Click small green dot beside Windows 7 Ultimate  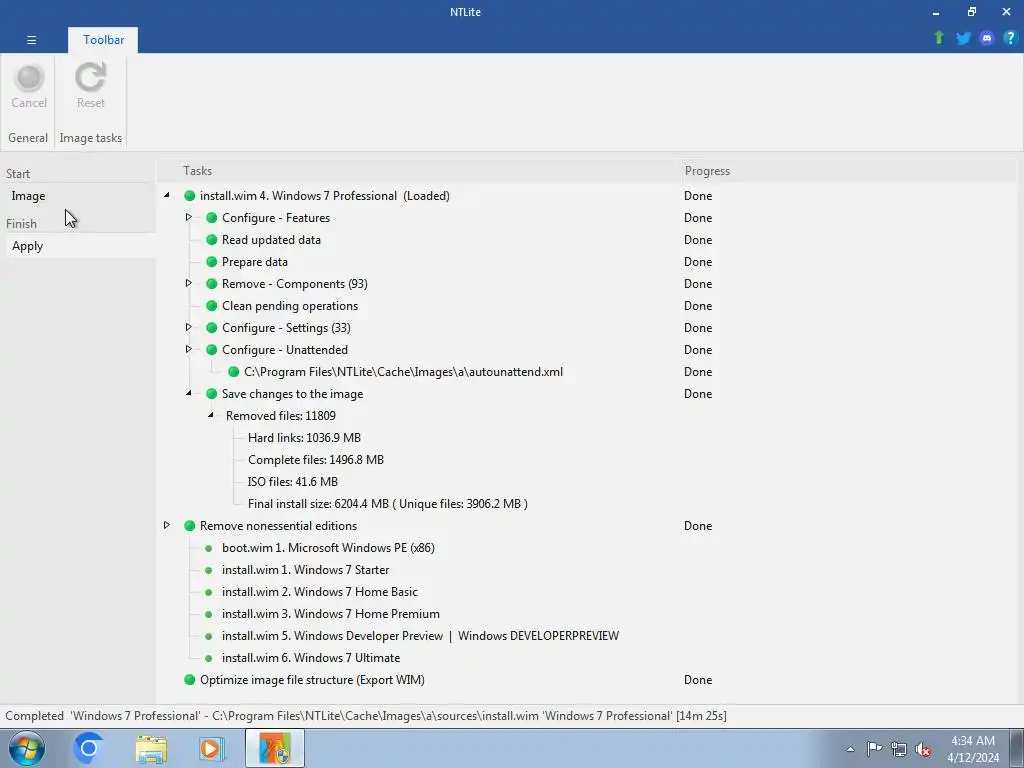(x=208, y=658)
